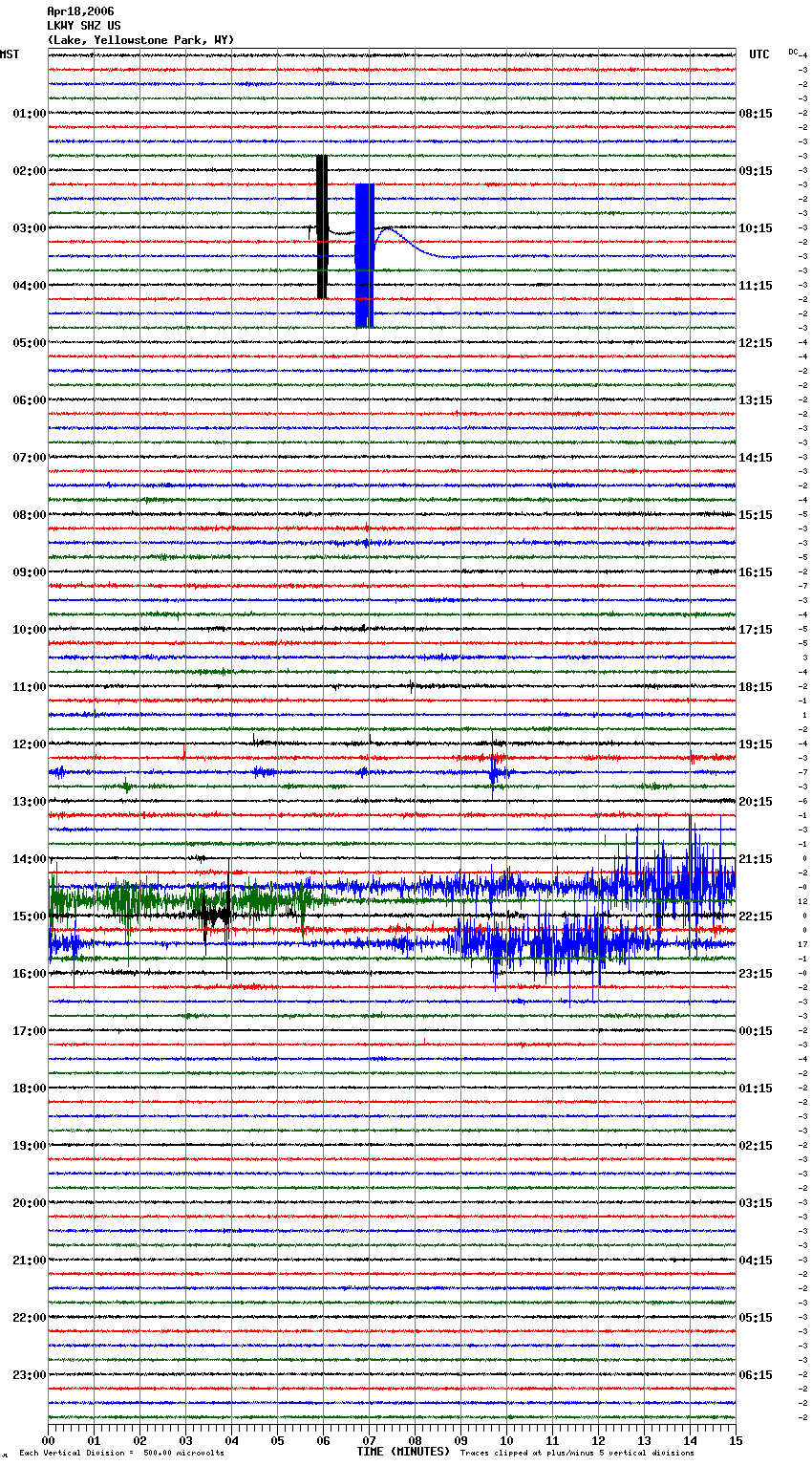The height and width of the screenshot is (1466, 812).
Task: Click the '22:15' UTC time label
Action: pyautogui.click(x=756, y=916)
